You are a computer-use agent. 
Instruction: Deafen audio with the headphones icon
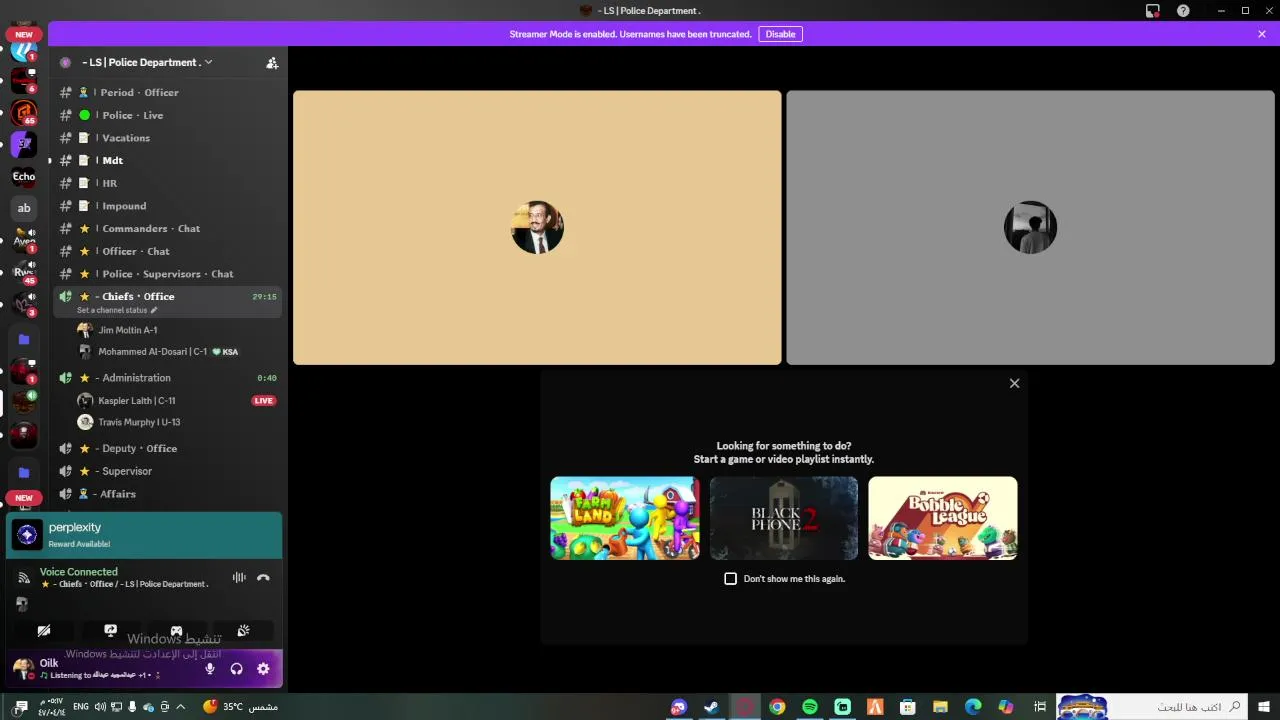237,669
